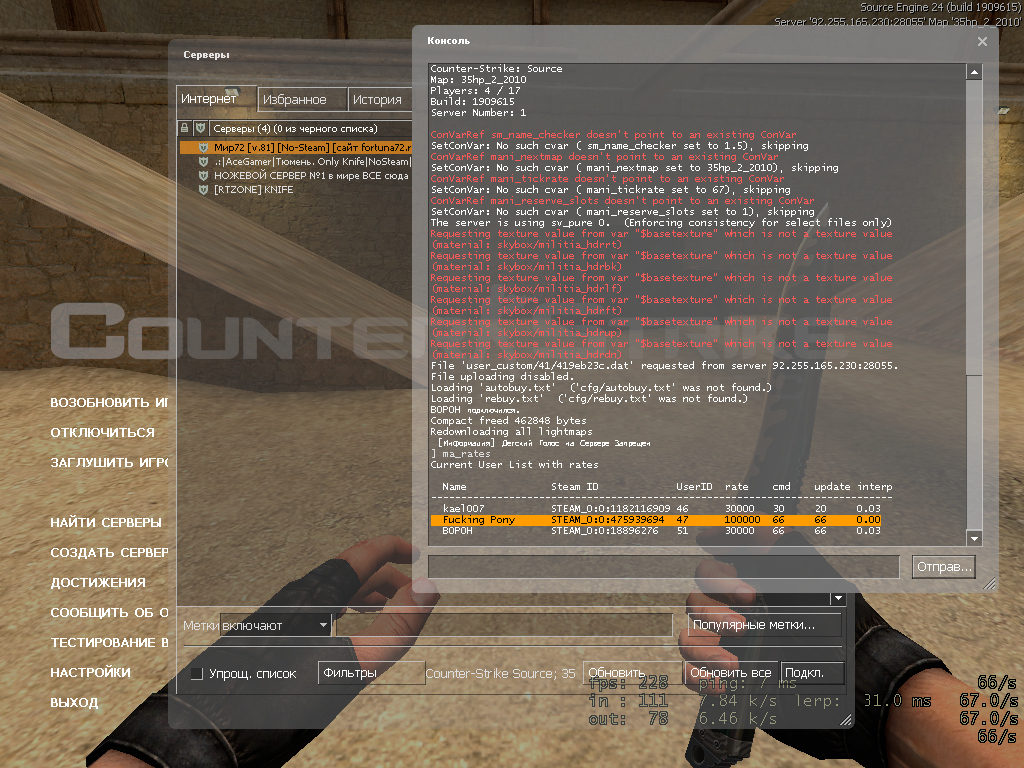
Task: Select the [RTZONE] KNIFE server row
Action: point(295,189)
